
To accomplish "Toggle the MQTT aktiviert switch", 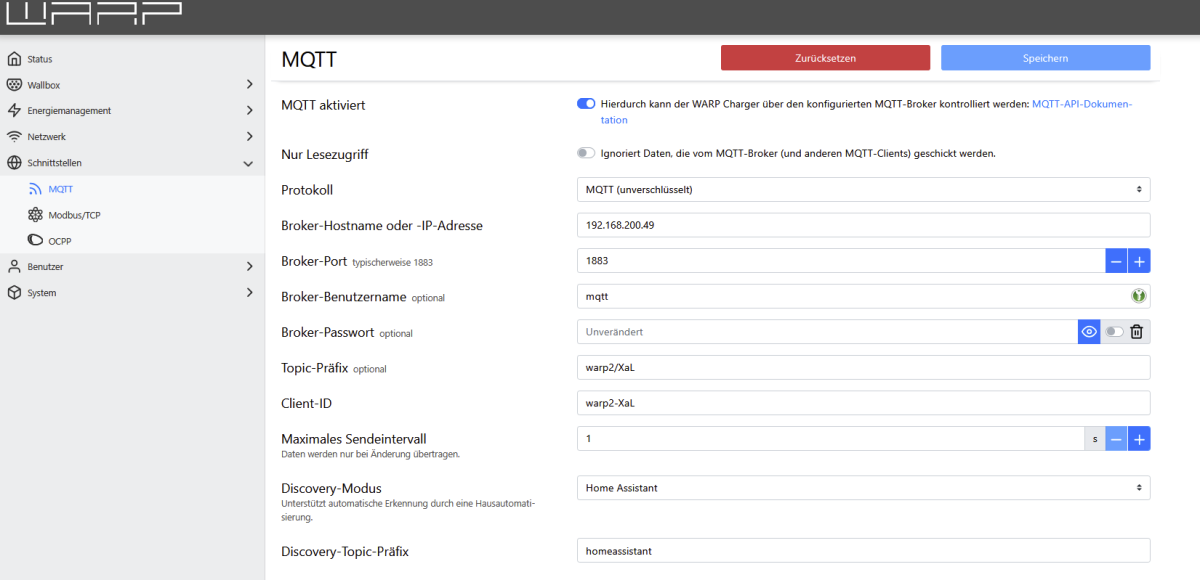I will 586,104.
